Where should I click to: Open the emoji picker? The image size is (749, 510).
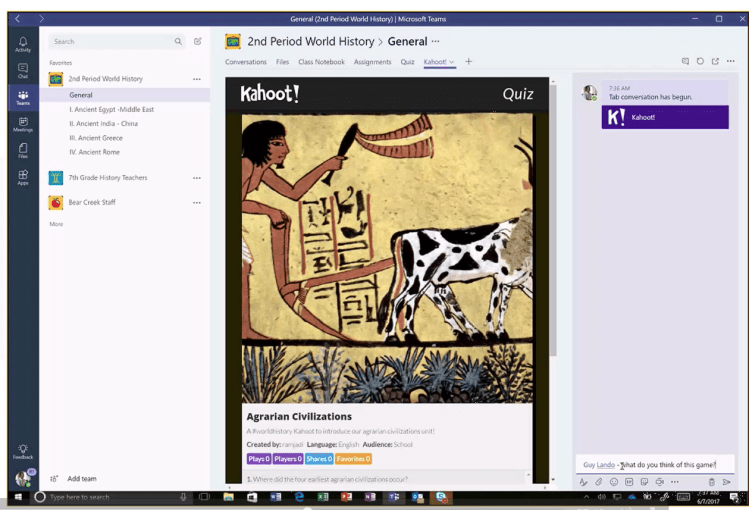tap(614, 482)
